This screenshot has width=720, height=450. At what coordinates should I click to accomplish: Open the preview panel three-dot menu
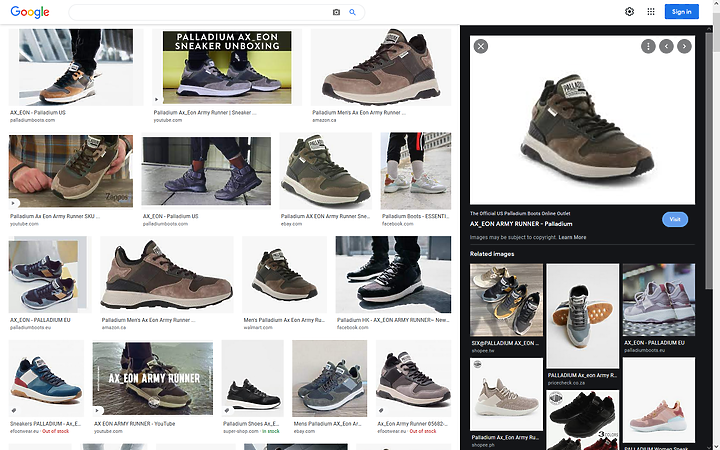pos(648,46)
